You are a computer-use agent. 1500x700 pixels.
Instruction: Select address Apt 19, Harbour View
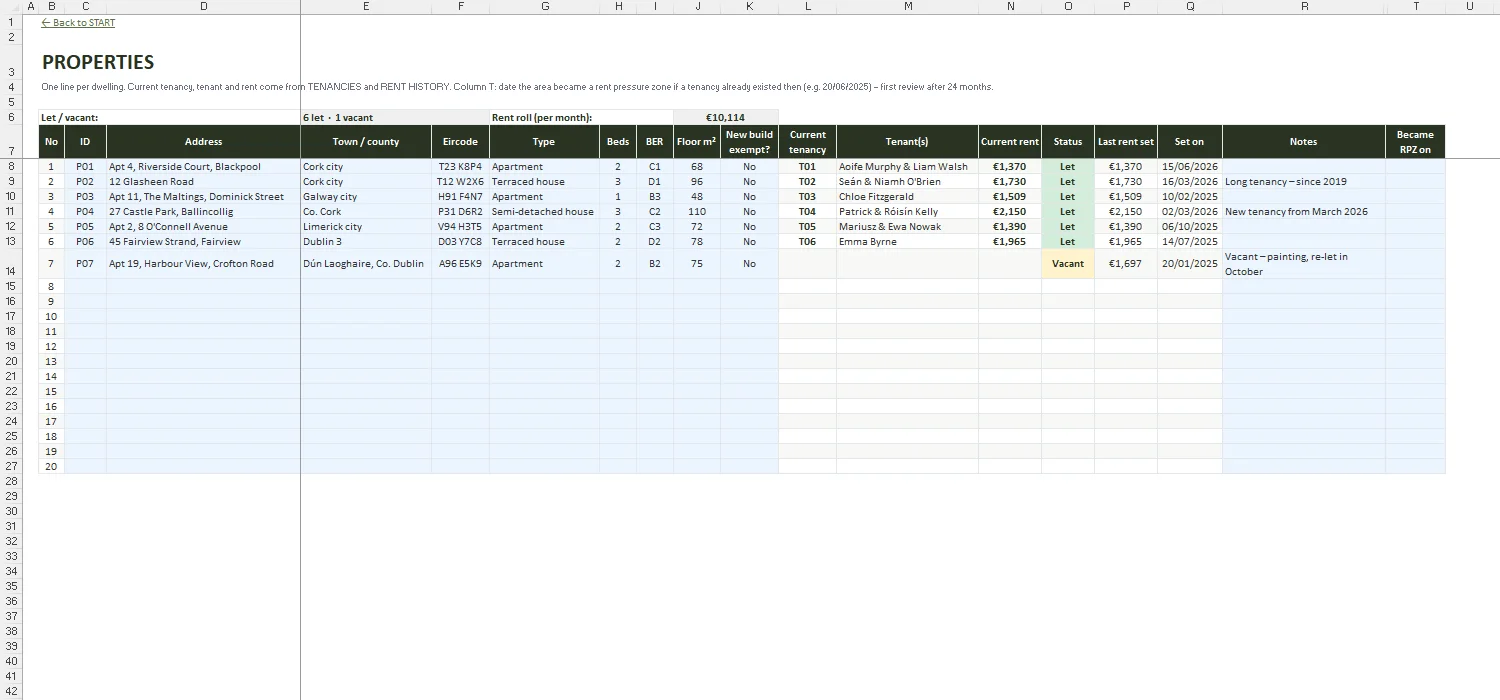tap(203, 264)
